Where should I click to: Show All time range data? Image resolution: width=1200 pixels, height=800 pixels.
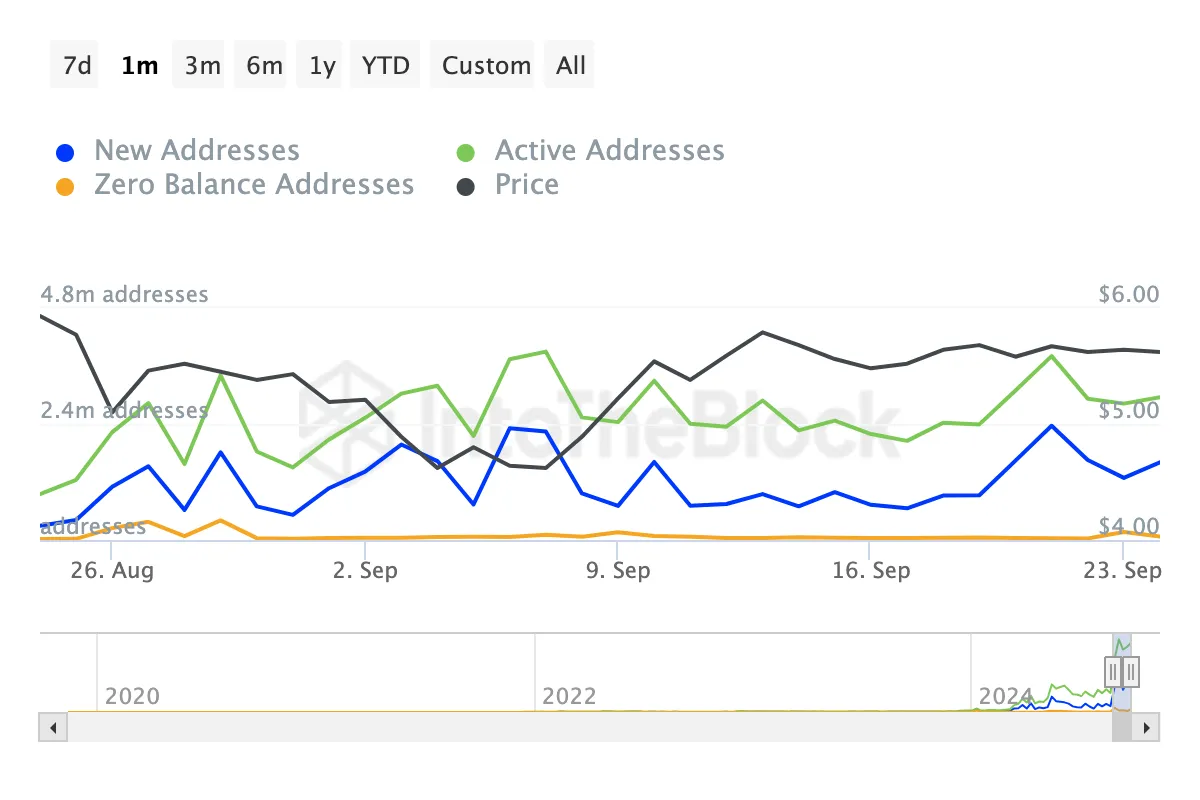(x=571, y=66)
